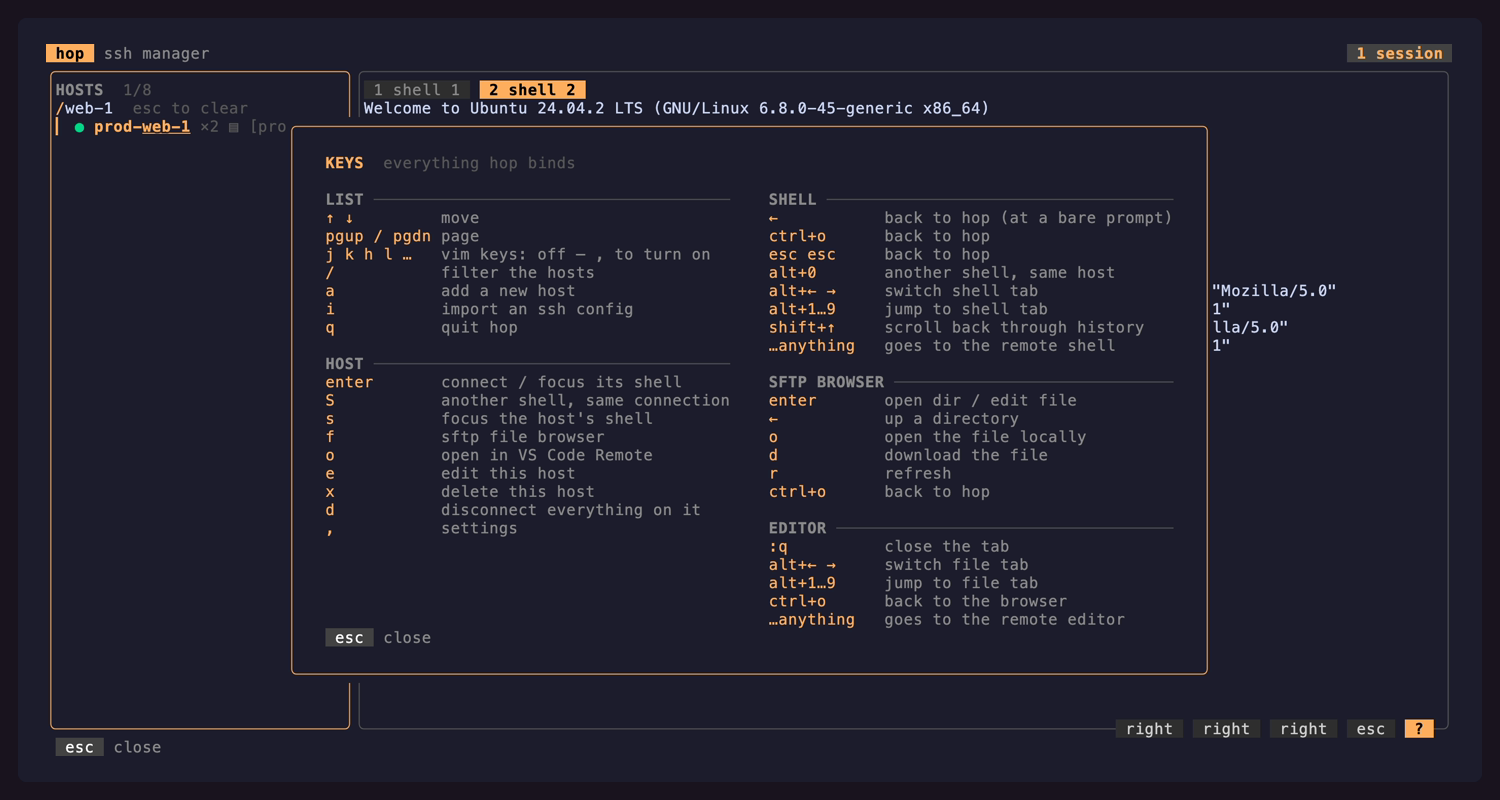Screen dimensions: 1500x800
Task: Click the green status dot beside prod-web-1
Action: click(79, 127)
